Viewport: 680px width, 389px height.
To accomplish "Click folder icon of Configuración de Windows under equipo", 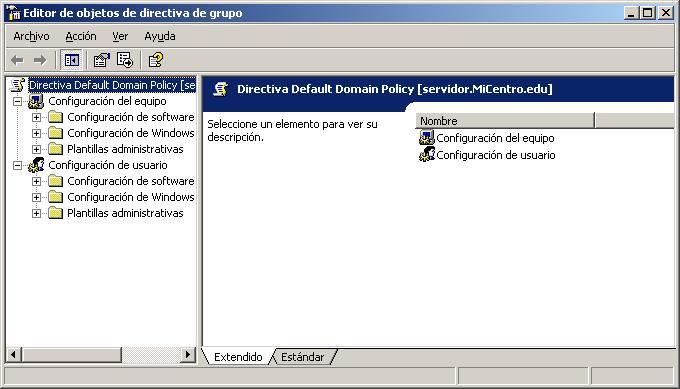I will (x=56, y=133).
